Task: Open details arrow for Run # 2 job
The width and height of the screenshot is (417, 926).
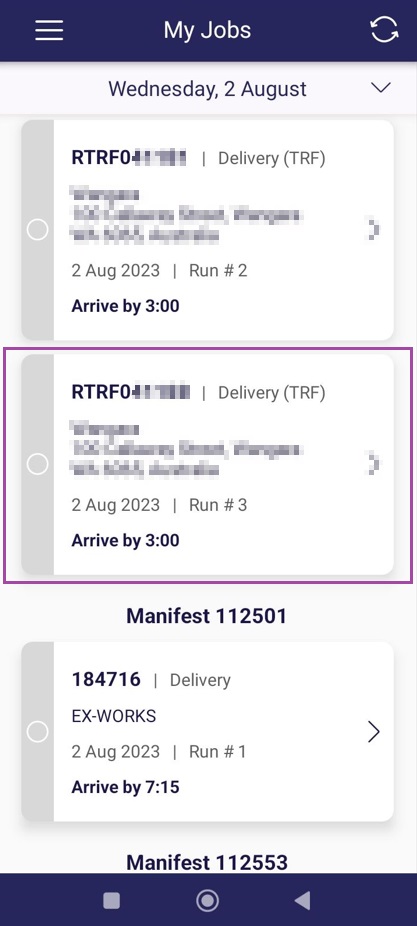Action: (x=373, y=230)
